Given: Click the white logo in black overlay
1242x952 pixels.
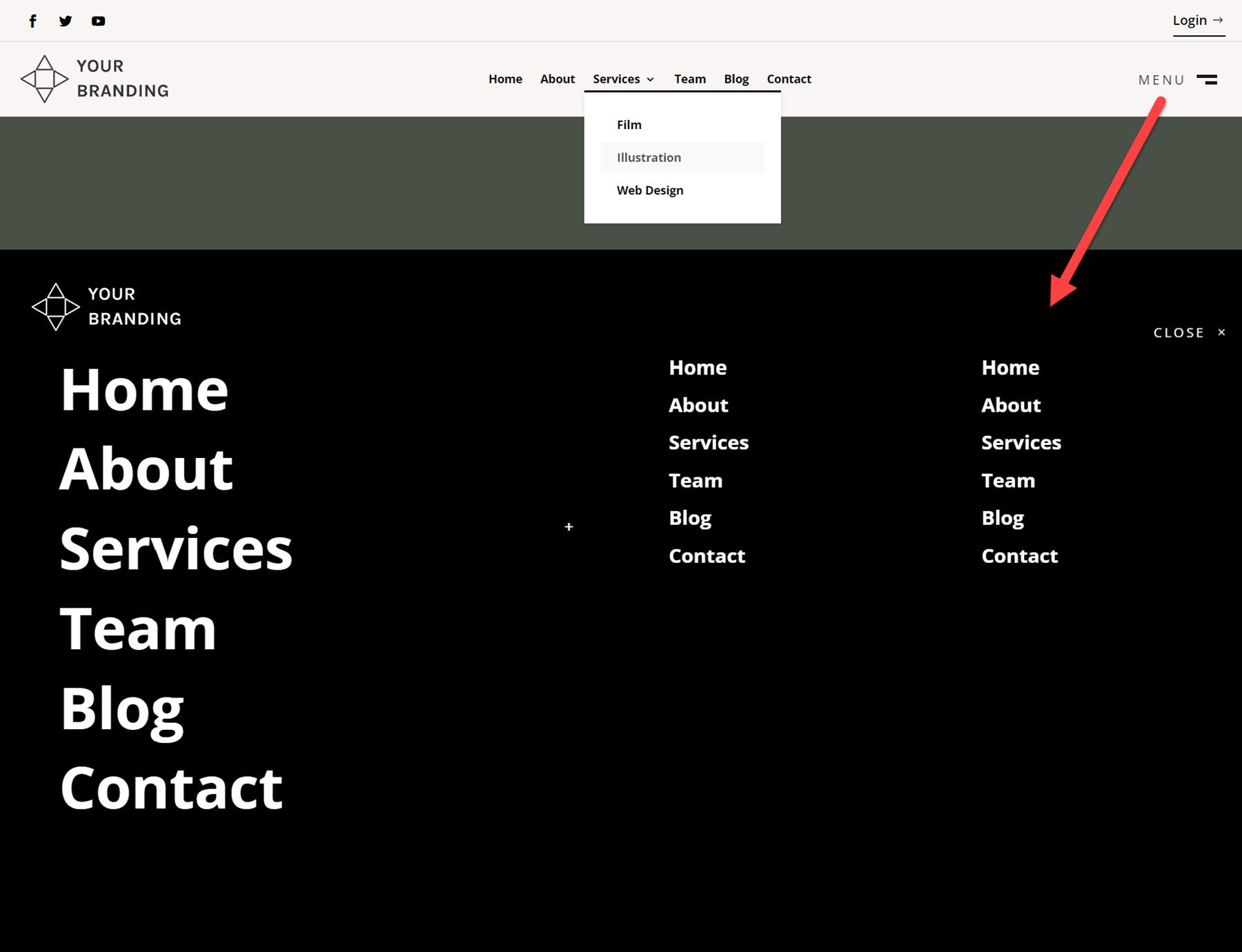Looking at the screenshot, I should pyautogui.click(x=107, y=307).
